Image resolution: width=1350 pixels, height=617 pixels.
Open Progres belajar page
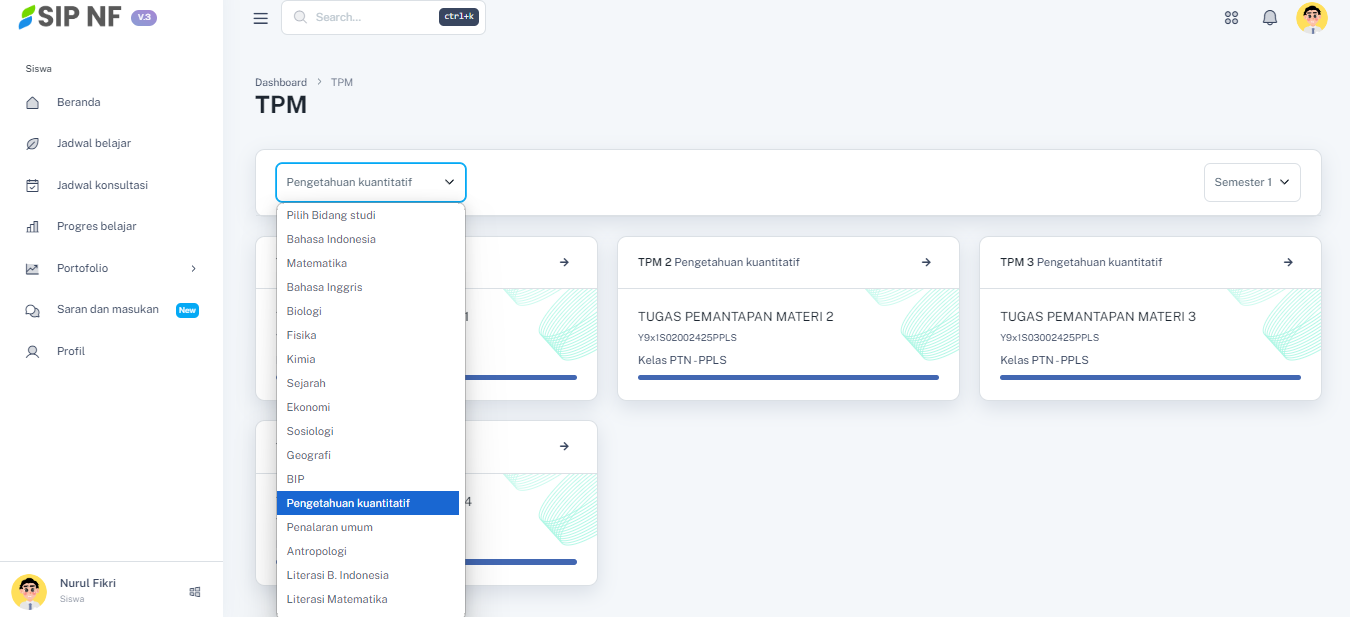[97, 226]
